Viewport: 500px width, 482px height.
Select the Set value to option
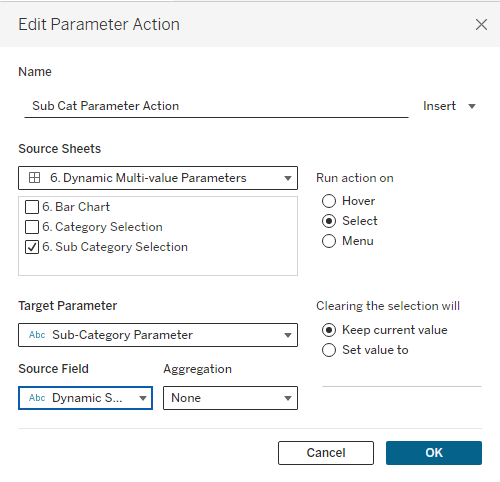pos(329,350)
